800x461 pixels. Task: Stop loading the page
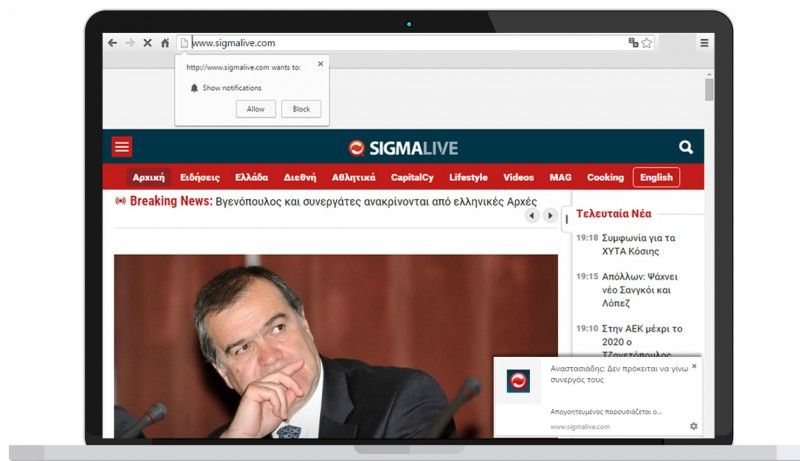(147, 43)
